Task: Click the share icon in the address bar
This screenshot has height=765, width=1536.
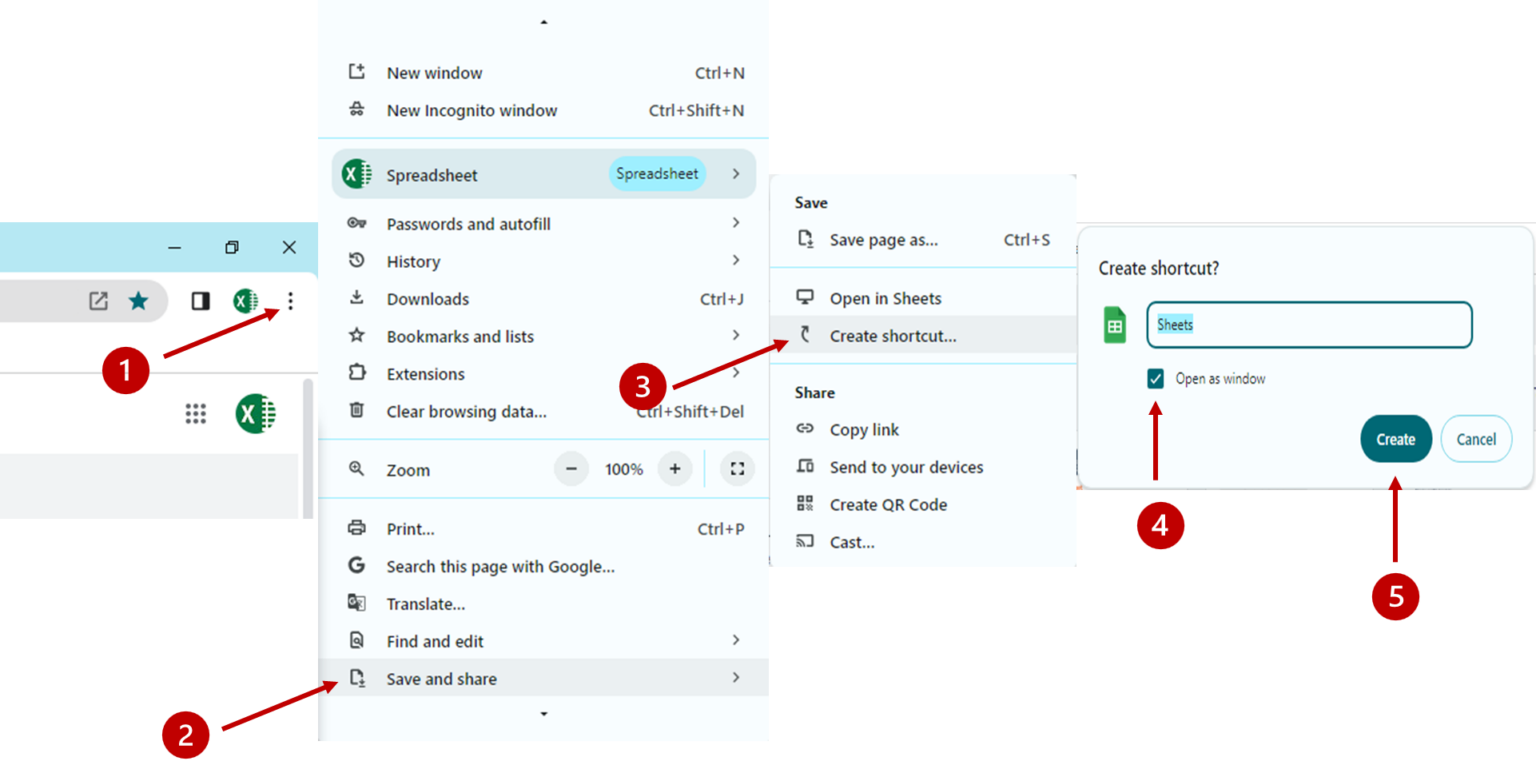Action: tap(96, 300)
